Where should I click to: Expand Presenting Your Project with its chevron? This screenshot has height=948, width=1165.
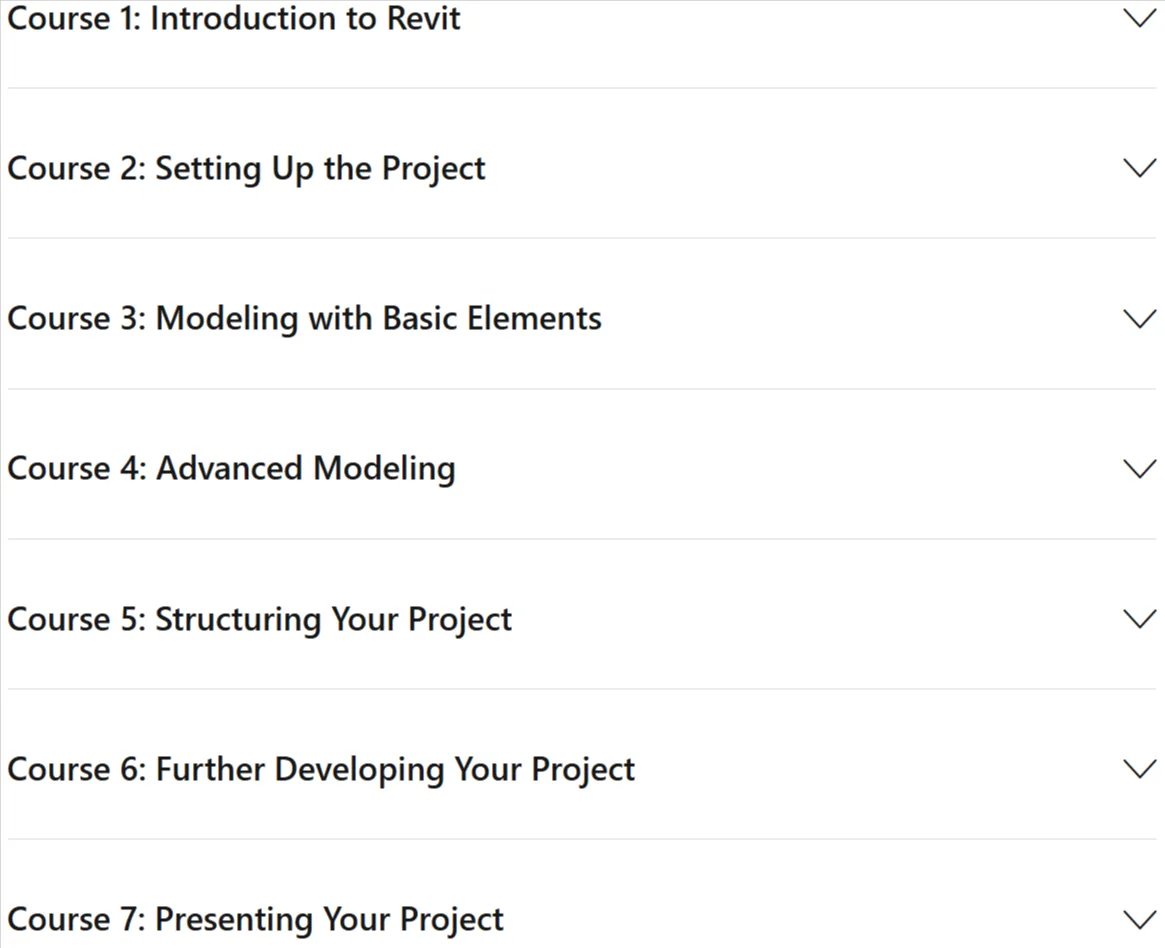click(1140, 919)
